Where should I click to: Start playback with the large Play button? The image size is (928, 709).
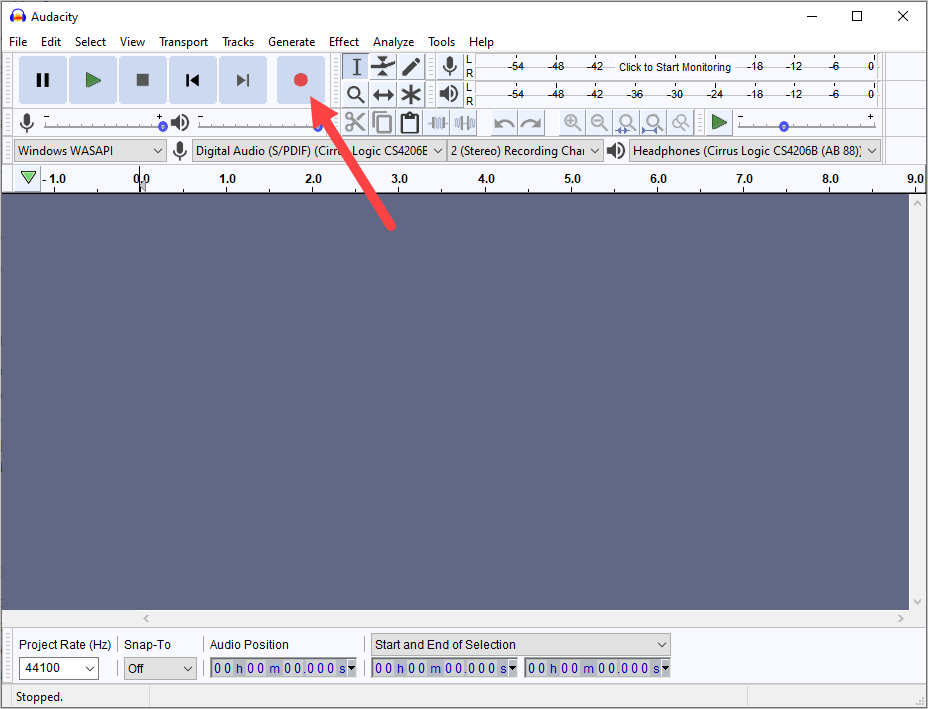tap(92, 80)
